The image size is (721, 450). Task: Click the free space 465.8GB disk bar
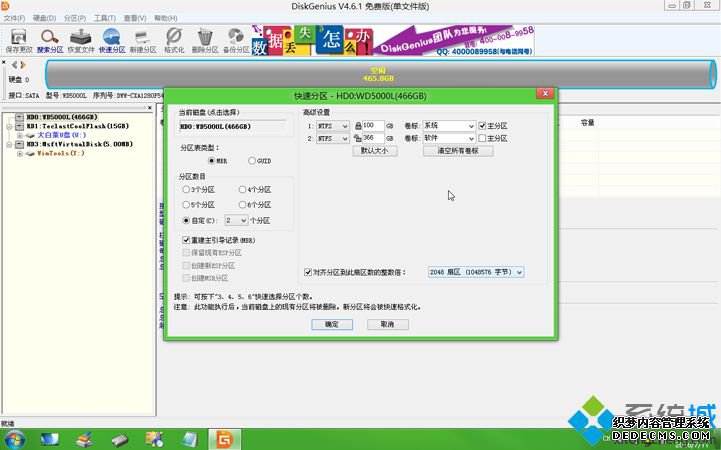pos(379,74)
